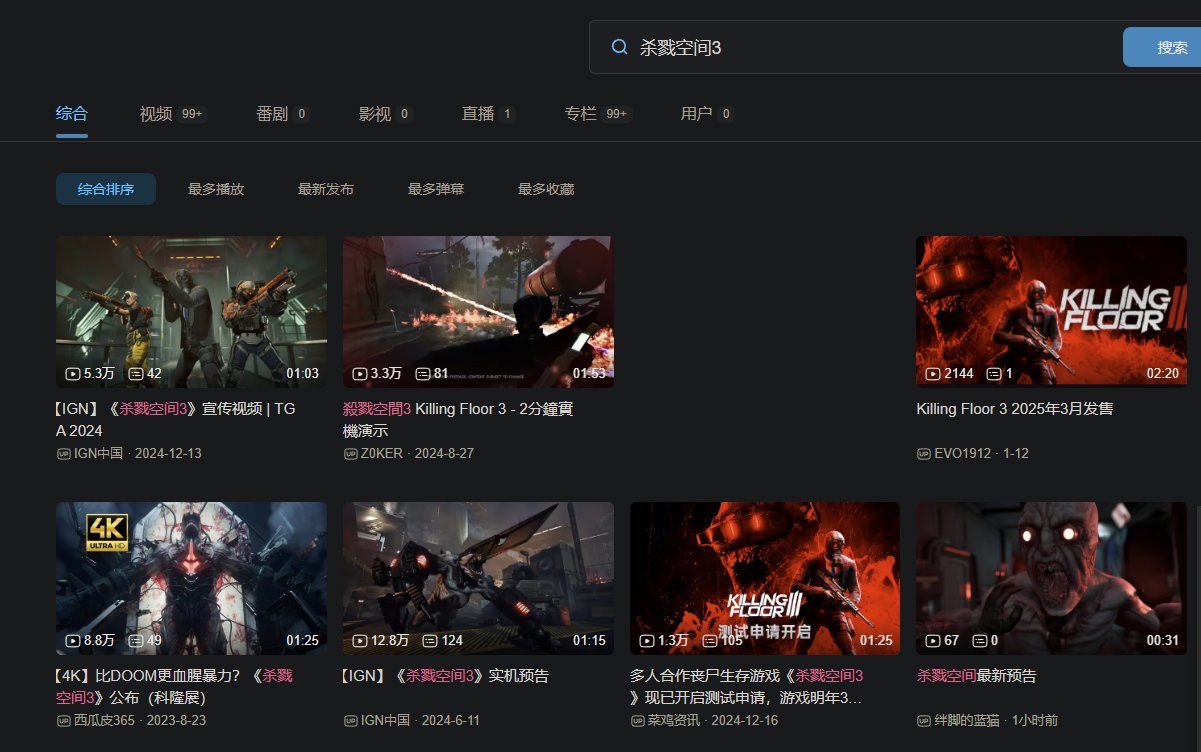
Task: Sort results by 最新发布
Action: point(326,189)
